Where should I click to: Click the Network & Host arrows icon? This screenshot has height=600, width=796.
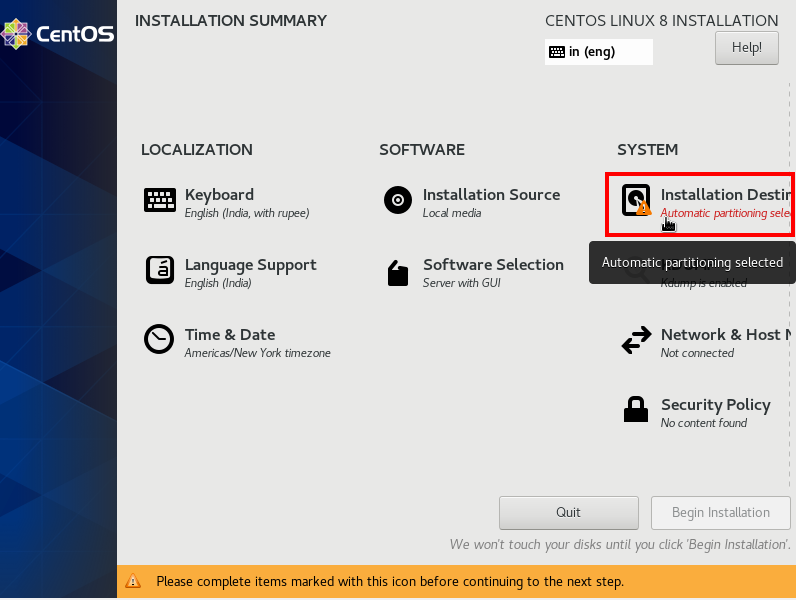[637, 340]
